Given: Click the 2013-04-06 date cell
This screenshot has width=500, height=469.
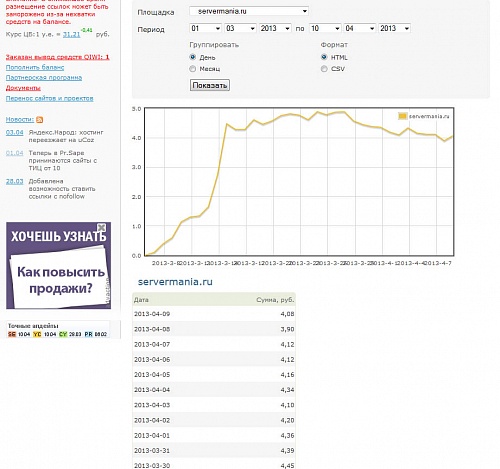Looking at the screenshot, I should pos(152,359).
